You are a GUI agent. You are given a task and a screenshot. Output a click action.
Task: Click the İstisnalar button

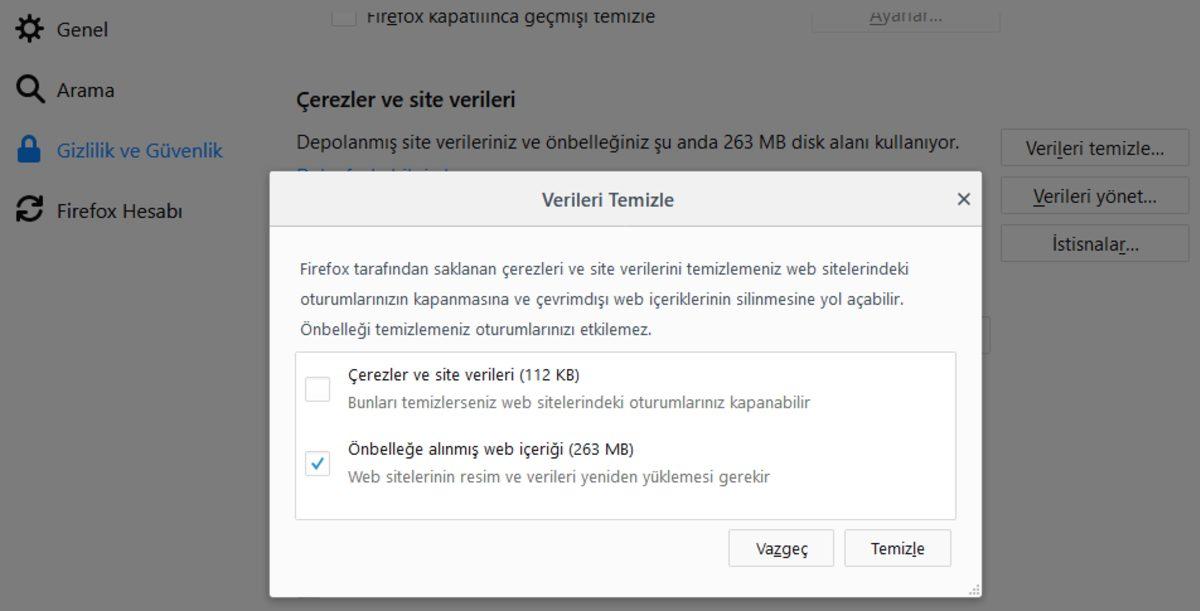point(1094,243)
